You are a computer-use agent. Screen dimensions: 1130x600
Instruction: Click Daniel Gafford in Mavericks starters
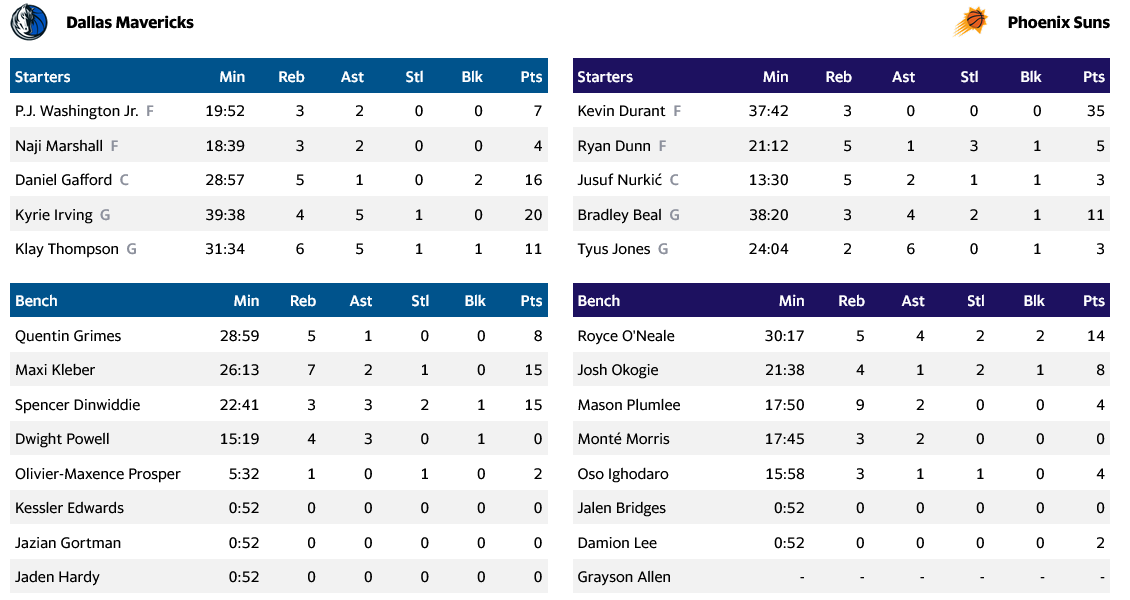63,180
